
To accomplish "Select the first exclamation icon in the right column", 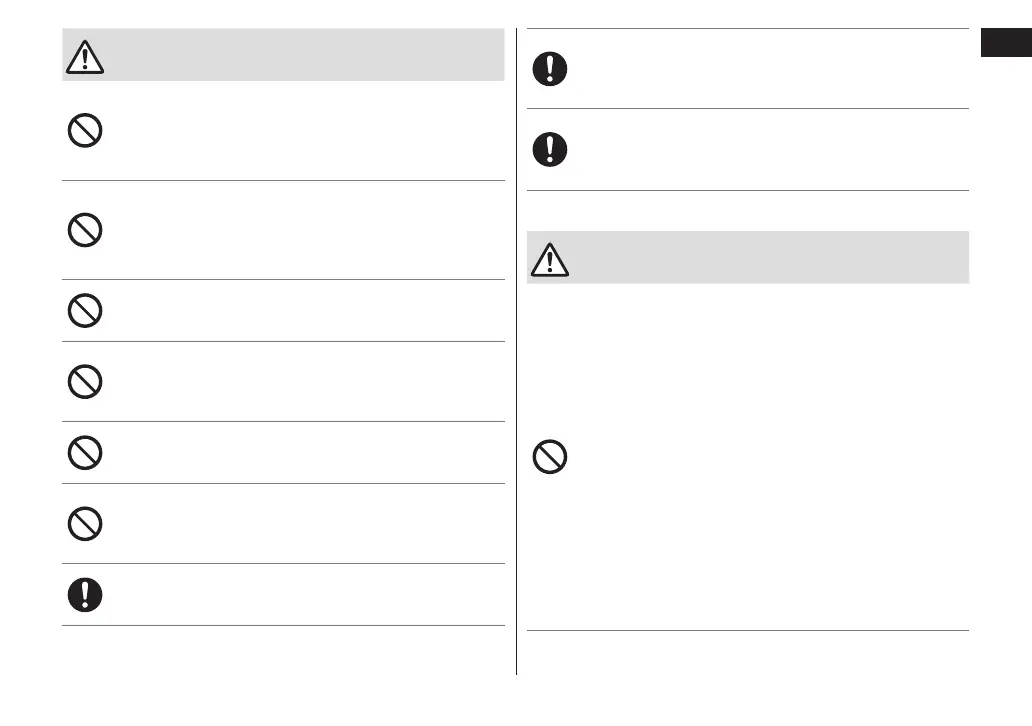I will coord(549,69).
